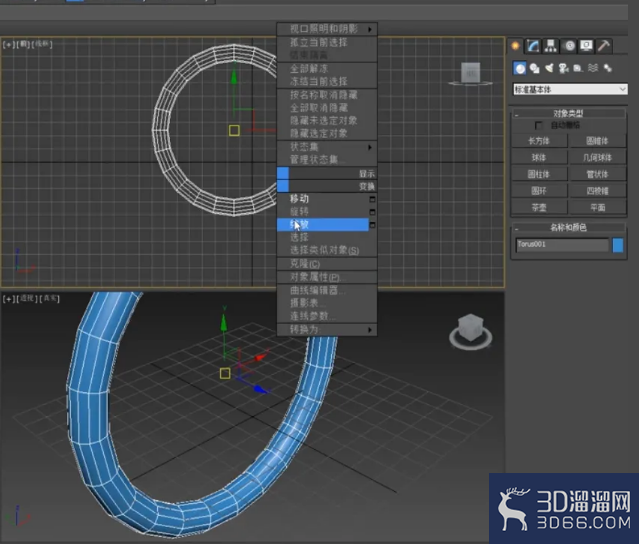Screen dimensions: 639x544
Task: Expand the 视口照明和阴影 submenu
Action: tap(327, 29)
